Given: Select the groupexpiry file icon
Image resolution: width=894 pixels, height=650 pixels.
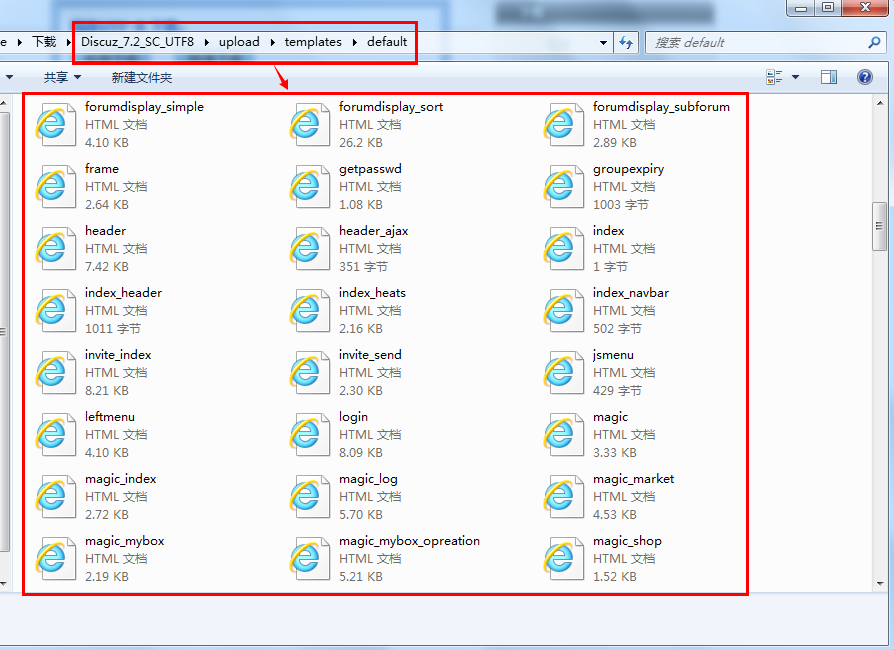Looking at the screenshot, I should click(563, 186).
